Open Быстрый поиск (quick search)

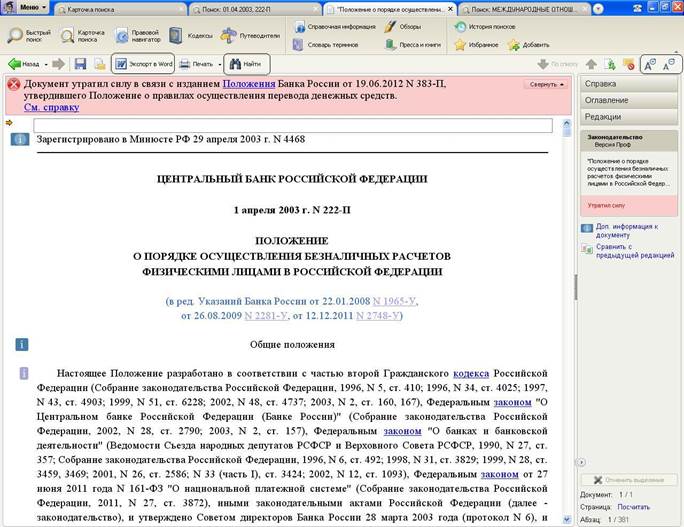(x=25, y=36)
